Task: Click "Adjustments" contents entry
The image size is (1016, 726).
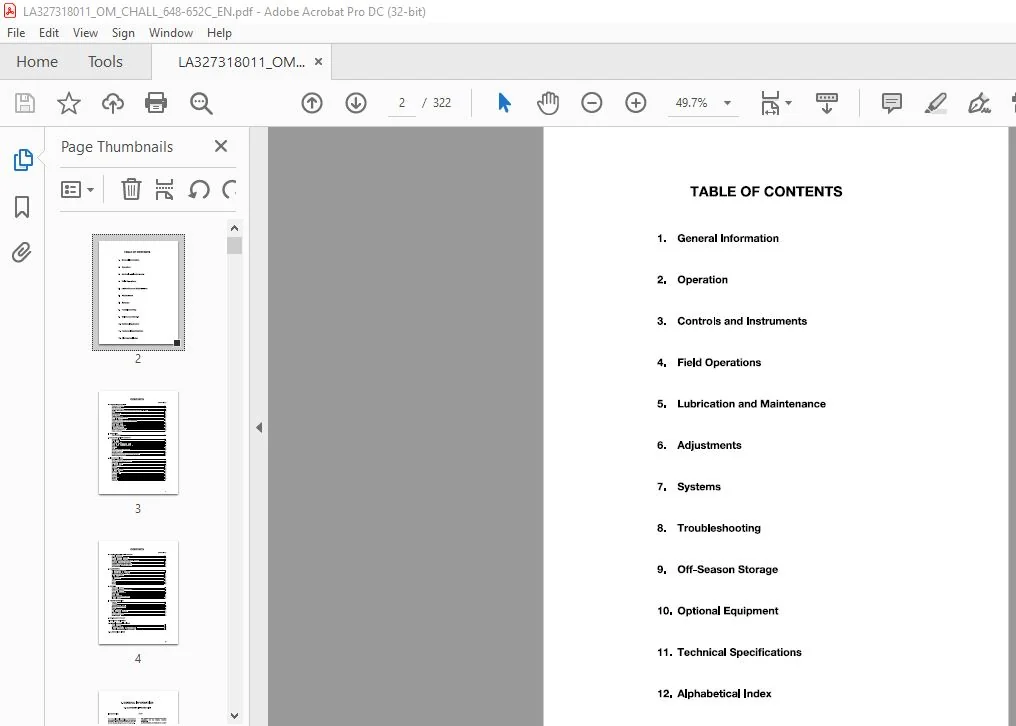Action: [x=709, y=445]
